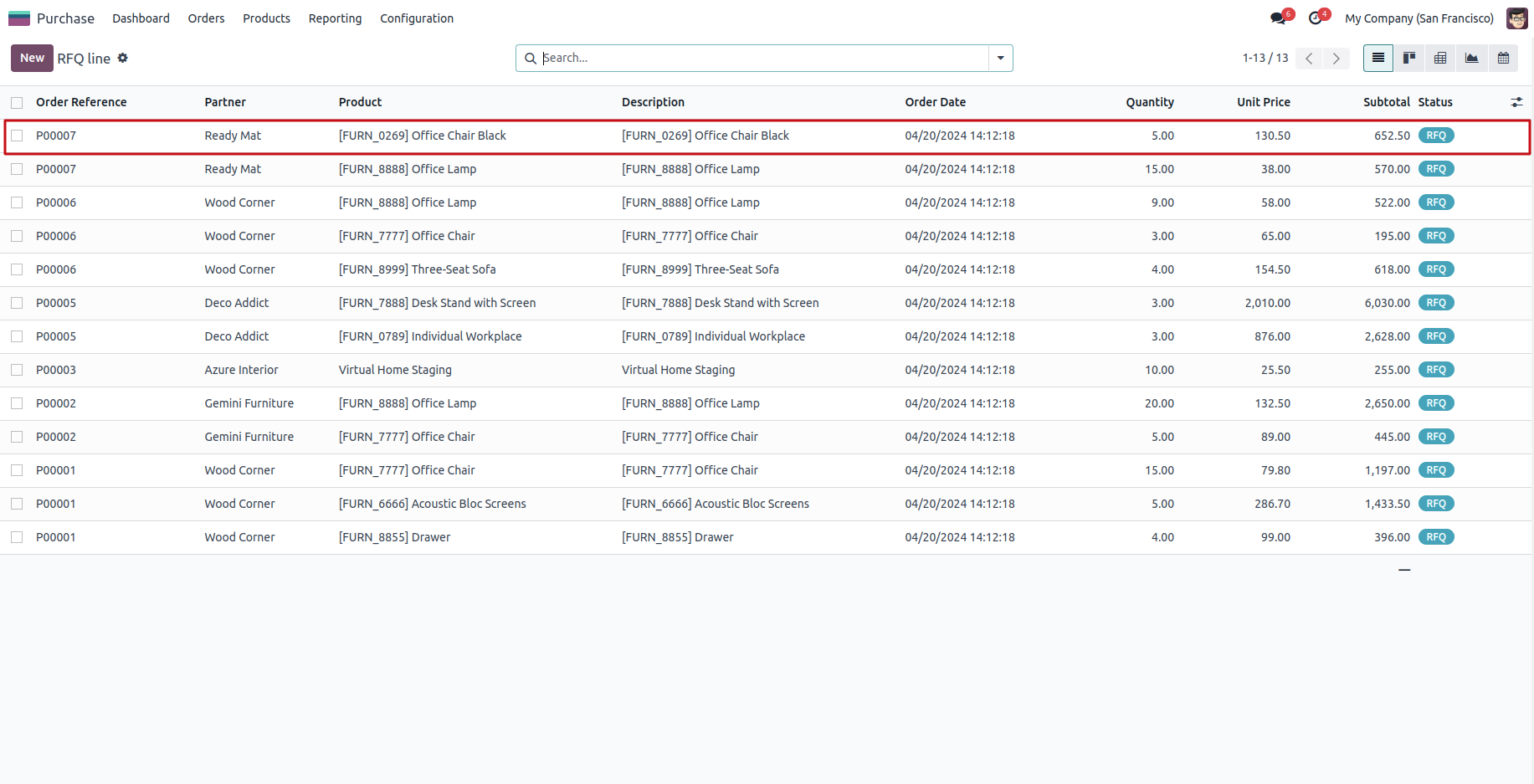Open the activities clock icon
Screen dimensions: 1534x784
pos(1316,18)
